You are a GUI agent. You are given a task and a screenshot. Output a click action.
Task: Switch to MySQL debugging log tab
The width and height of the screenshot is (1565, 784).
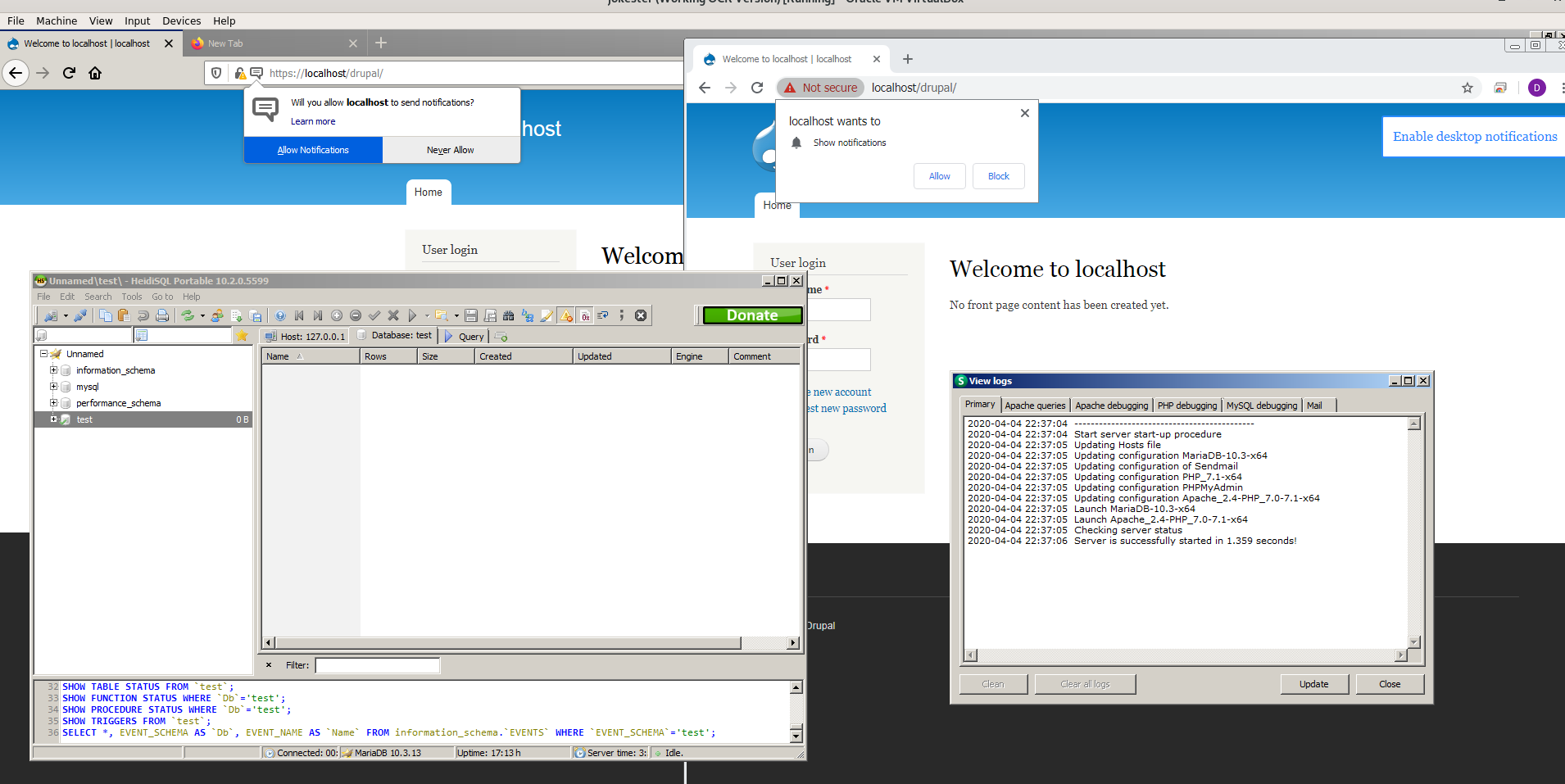1261,406
